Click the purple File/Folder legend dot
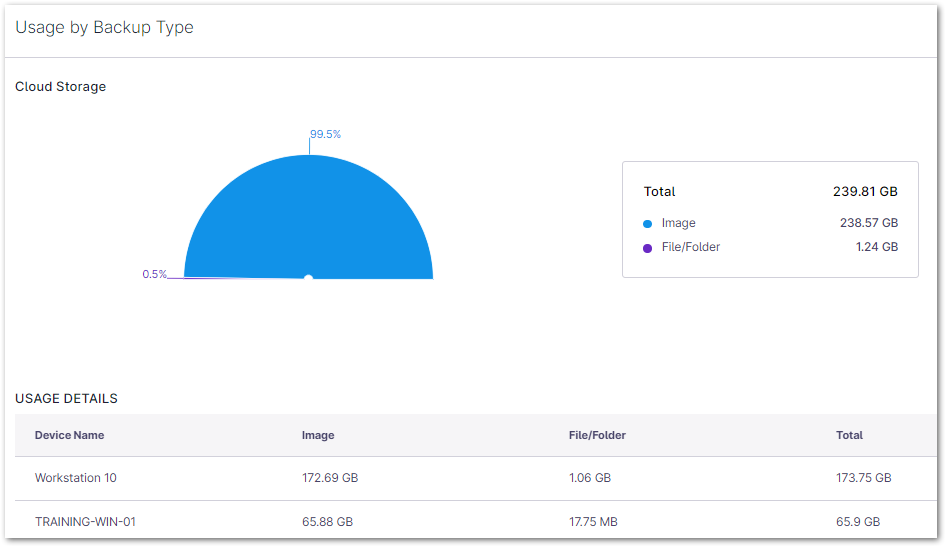946x547 pixels. point(647,247)
